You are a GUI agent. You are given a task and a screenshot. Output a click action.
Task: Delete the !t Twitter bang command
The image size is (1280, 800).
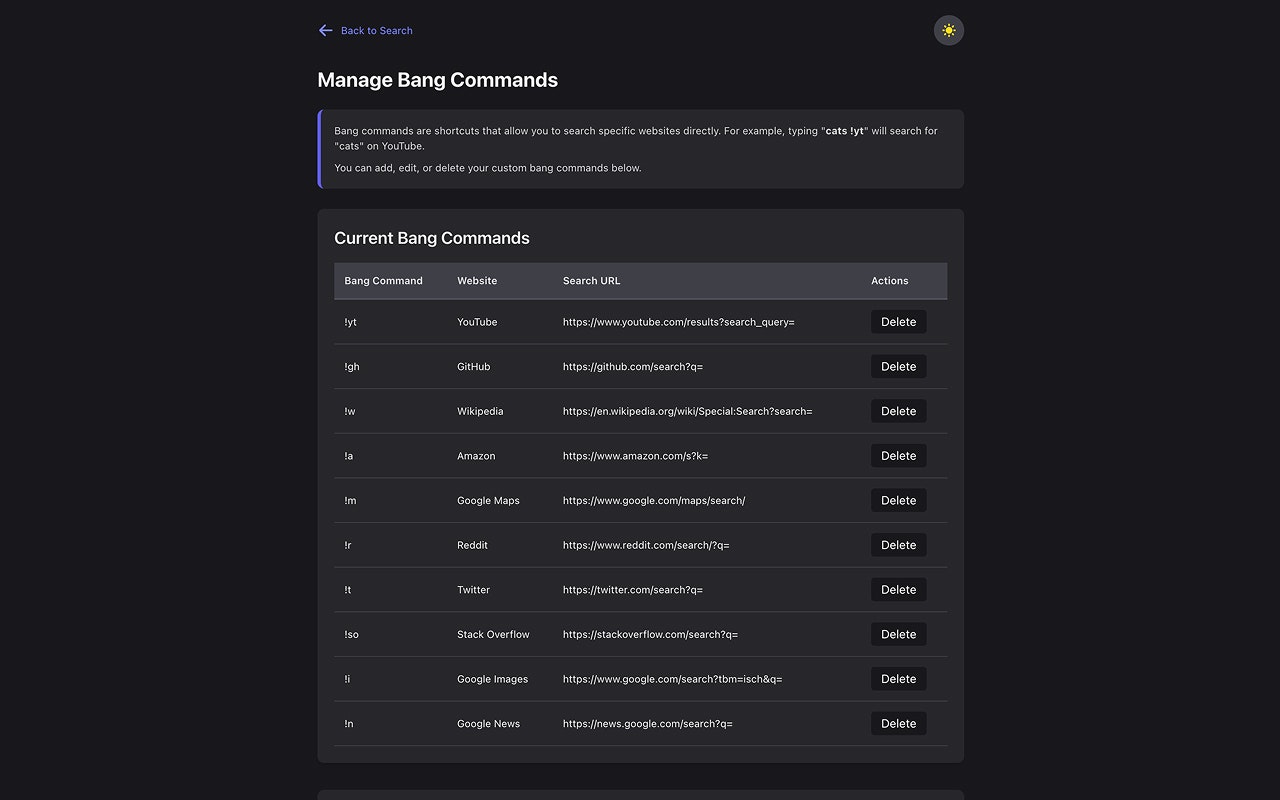pyautogui.click(x=898, y=590)
